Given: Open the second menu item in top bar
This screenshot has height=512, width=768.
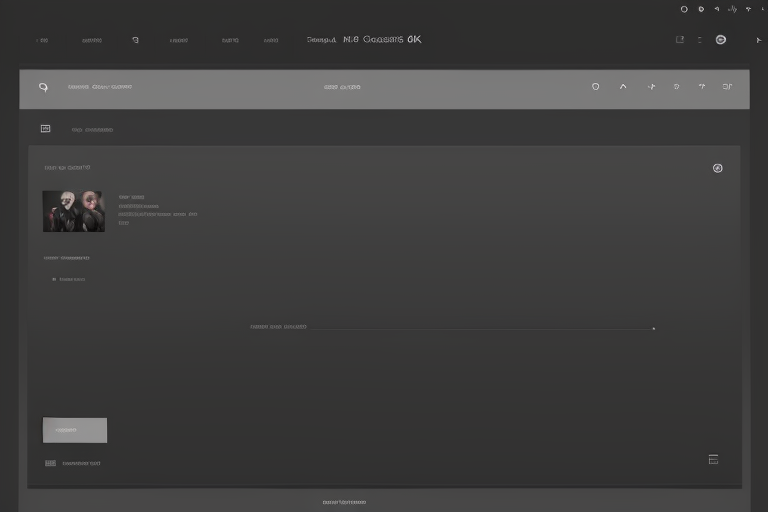Looking at the screenshot, I should click(91, 41).
